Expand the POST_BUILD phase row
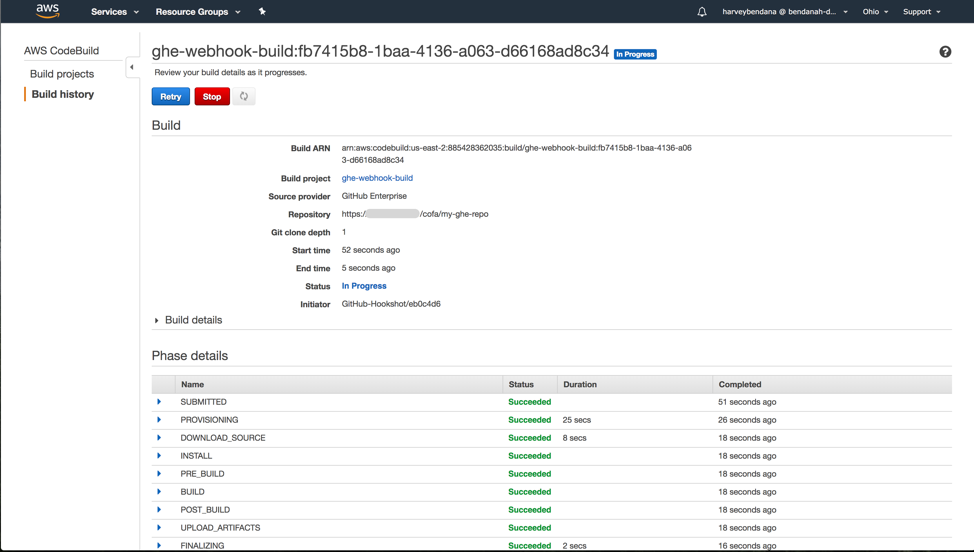 159,510
